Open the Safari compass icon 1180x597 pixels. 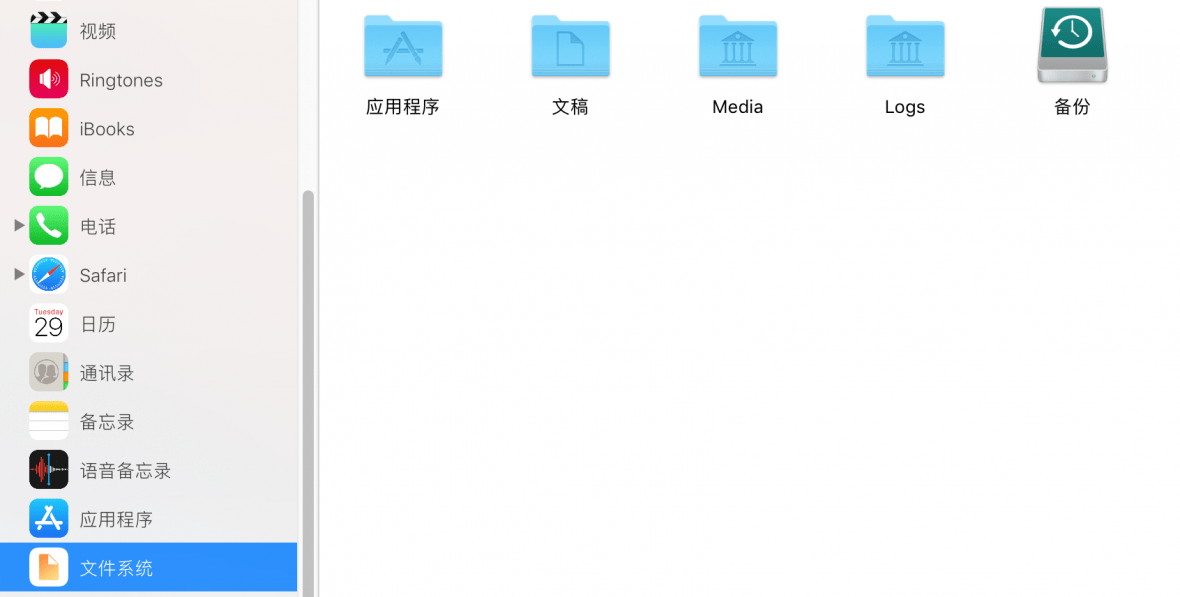pyautogui.click(x=49, y=275)
